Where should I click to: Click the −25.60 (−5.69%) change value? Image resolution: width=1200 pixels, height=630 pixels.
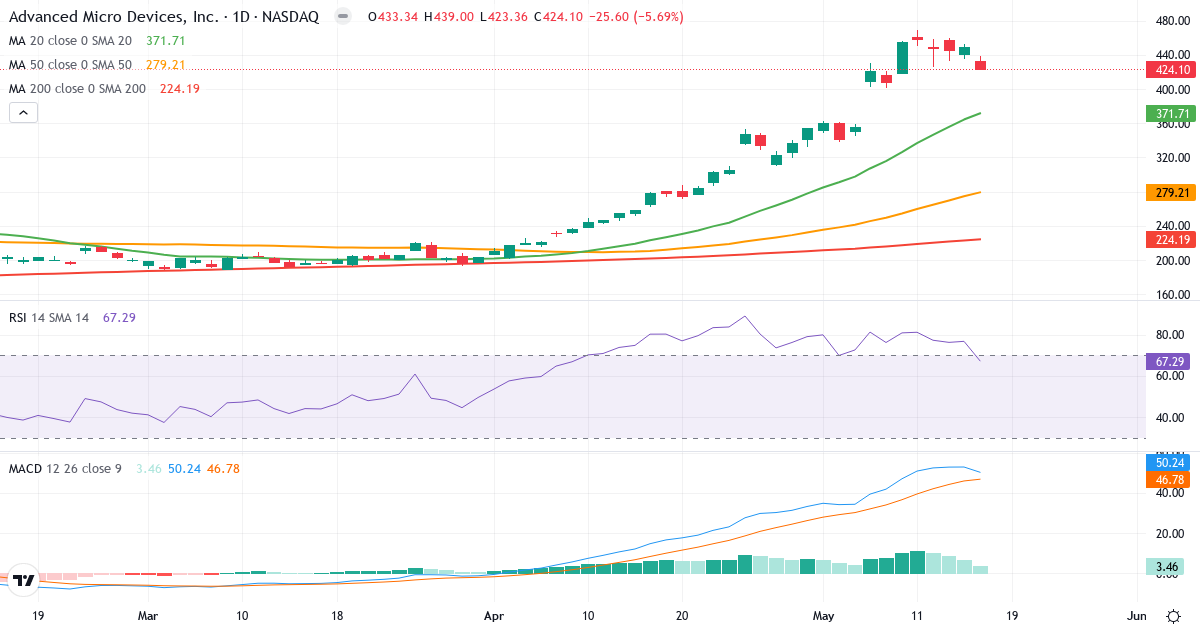[x=634, y=17]
